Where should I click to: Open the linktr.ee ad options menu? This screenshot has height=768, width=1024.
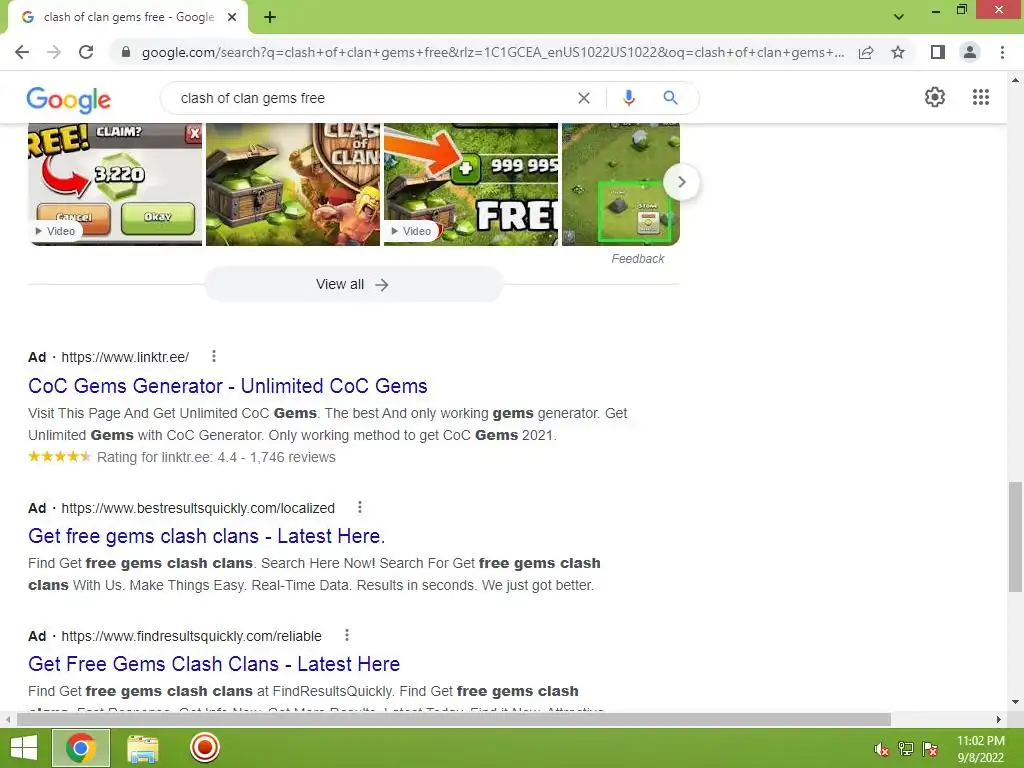(x=214, y=356)
